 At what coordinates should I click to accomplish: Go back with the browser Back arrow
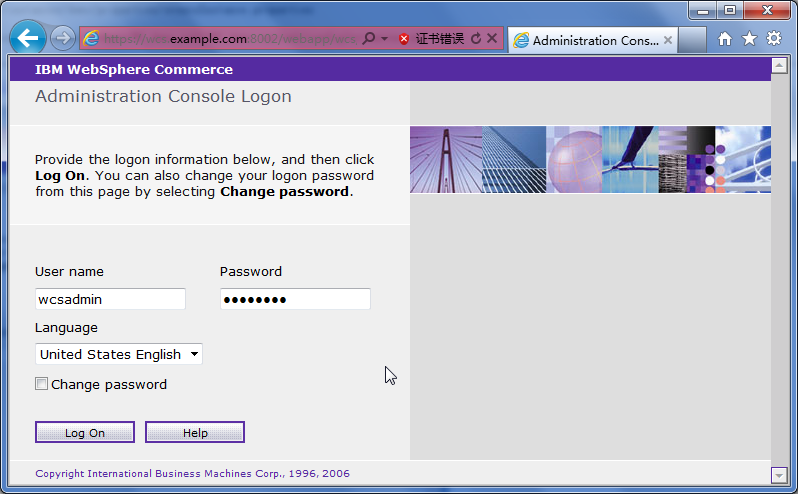coord(27,38)
